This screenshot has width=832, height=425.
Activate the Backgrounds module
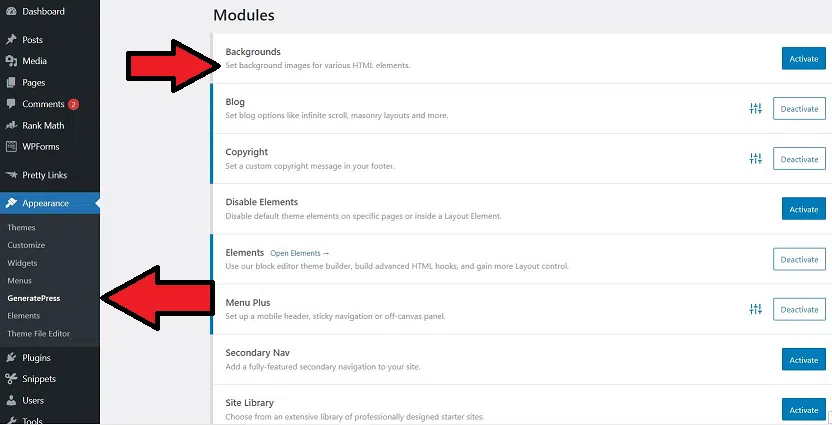tap(803, 58)
